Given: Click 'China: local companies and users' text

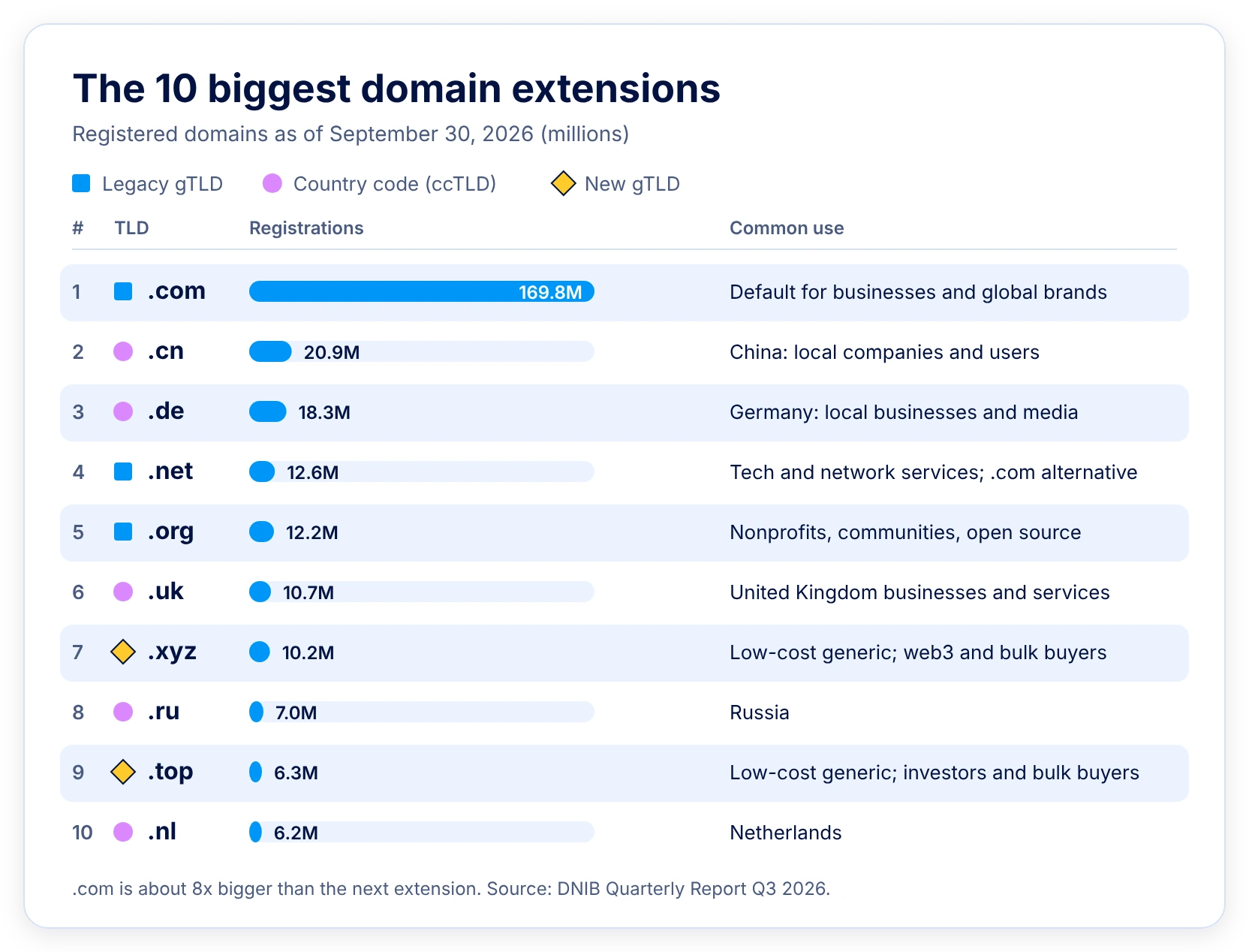Looking at the screenshot, I should tap(884, 352).
